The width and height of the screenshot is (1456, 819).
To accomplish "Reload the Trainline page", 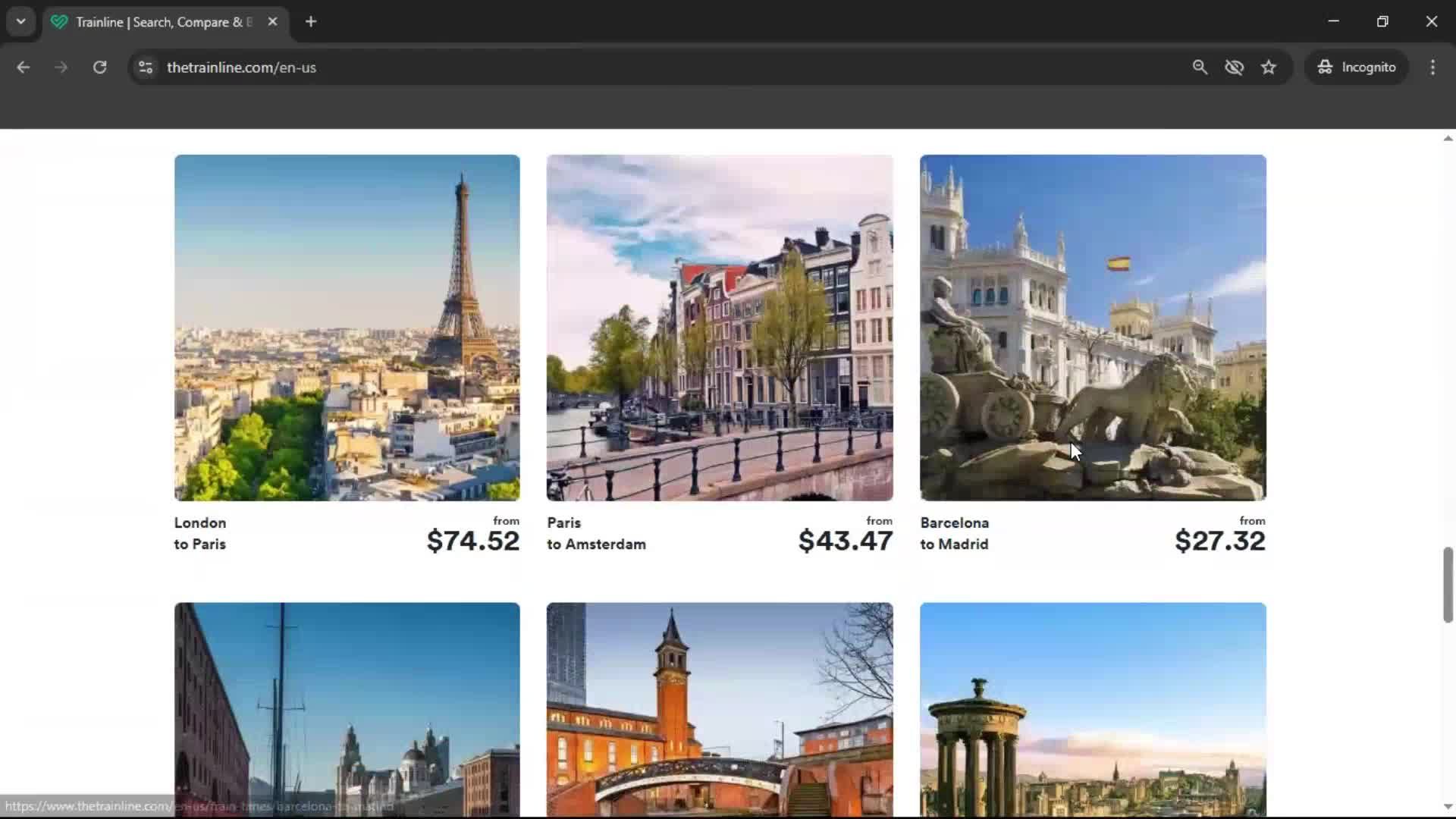I will click(99, 67).
